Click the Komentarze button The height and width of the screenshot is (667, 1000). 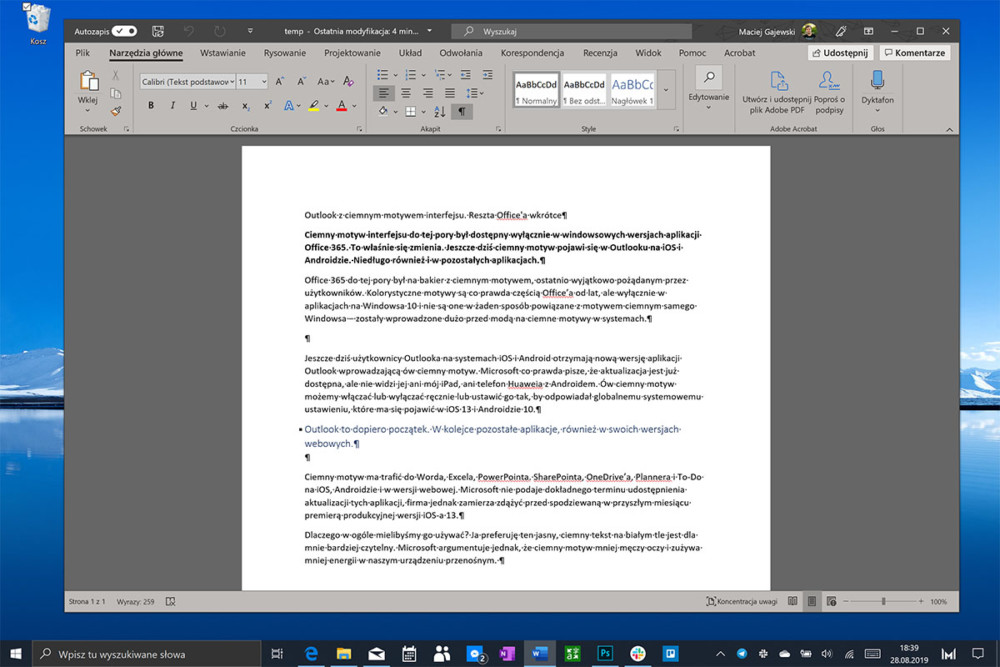tap(915, 53)
